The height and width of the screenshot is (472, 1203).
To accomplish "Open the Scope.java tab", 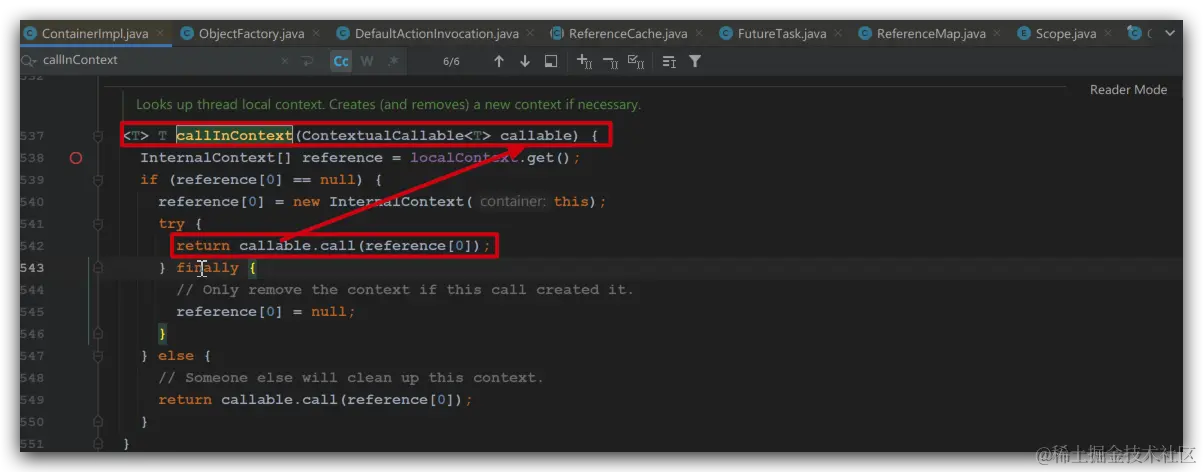I will [1065, 33].
